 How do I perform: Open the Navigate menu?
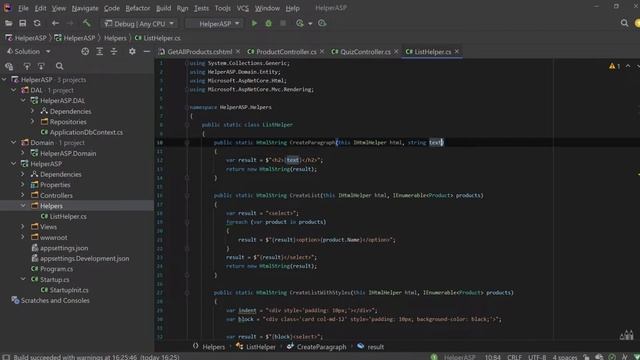tap(85, 8)
